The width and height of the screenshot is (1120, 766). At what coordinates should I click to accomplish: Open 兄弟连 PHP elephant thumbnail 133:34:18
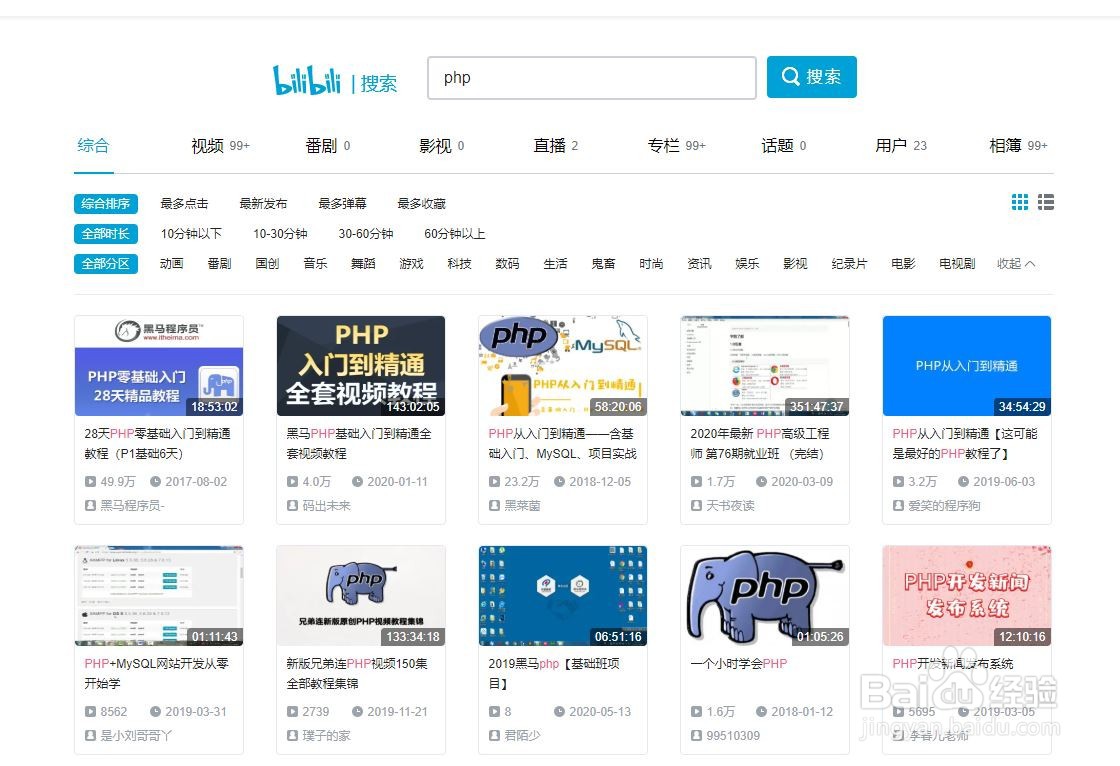coord(361,596)
